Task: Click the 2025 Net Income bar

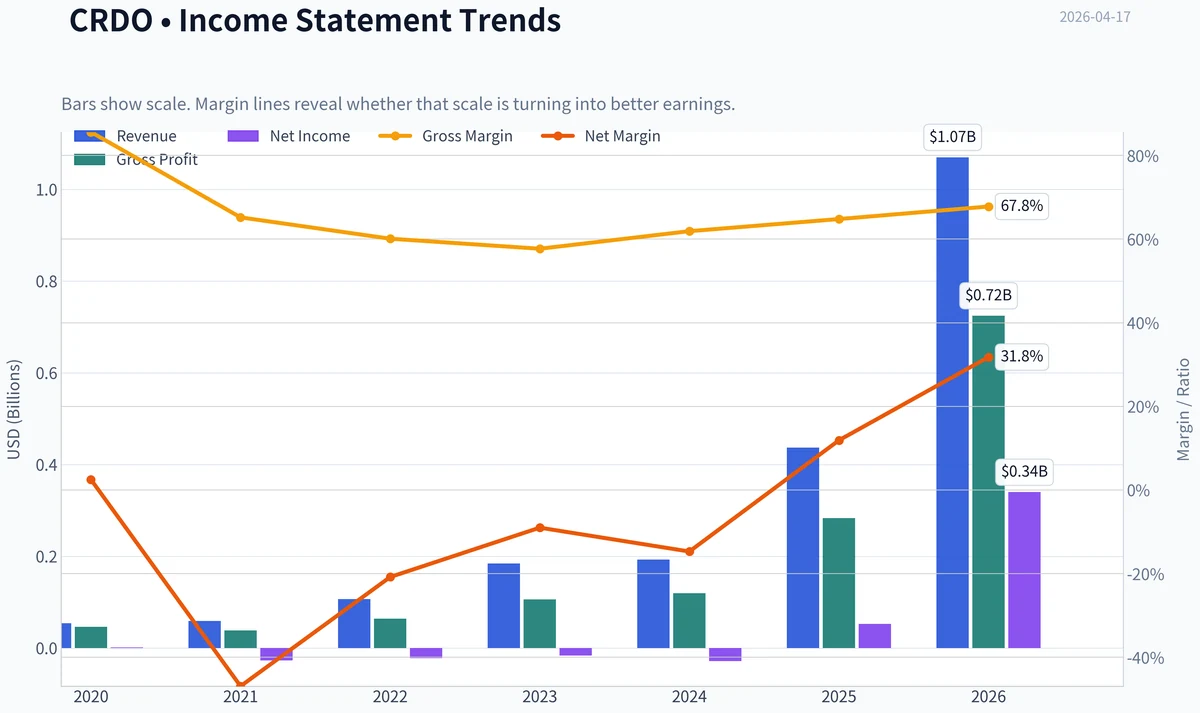Action: point(875,636)
